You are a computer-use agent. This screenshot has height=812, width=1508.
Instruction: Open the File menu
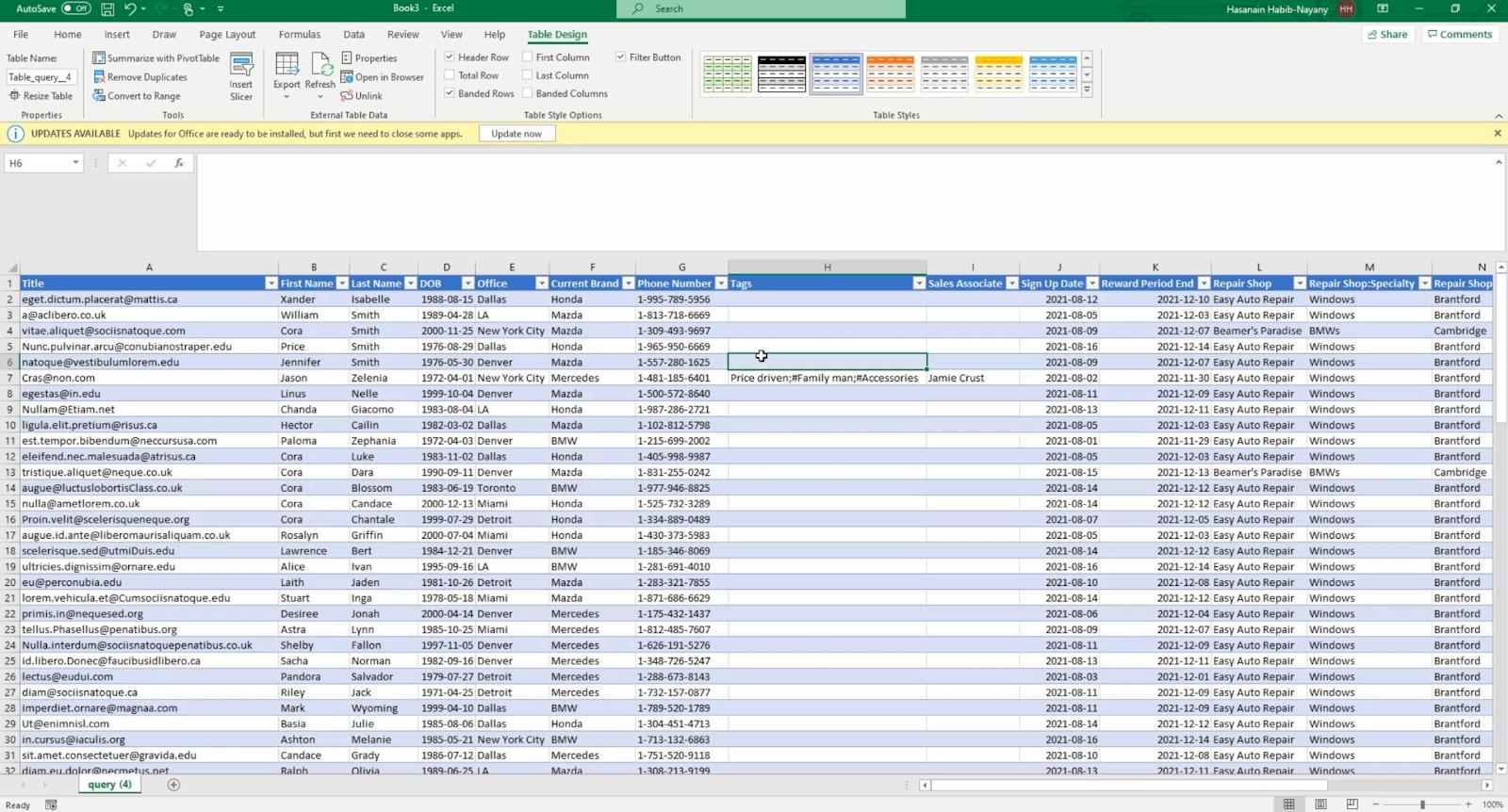click(x=21, y=35)
